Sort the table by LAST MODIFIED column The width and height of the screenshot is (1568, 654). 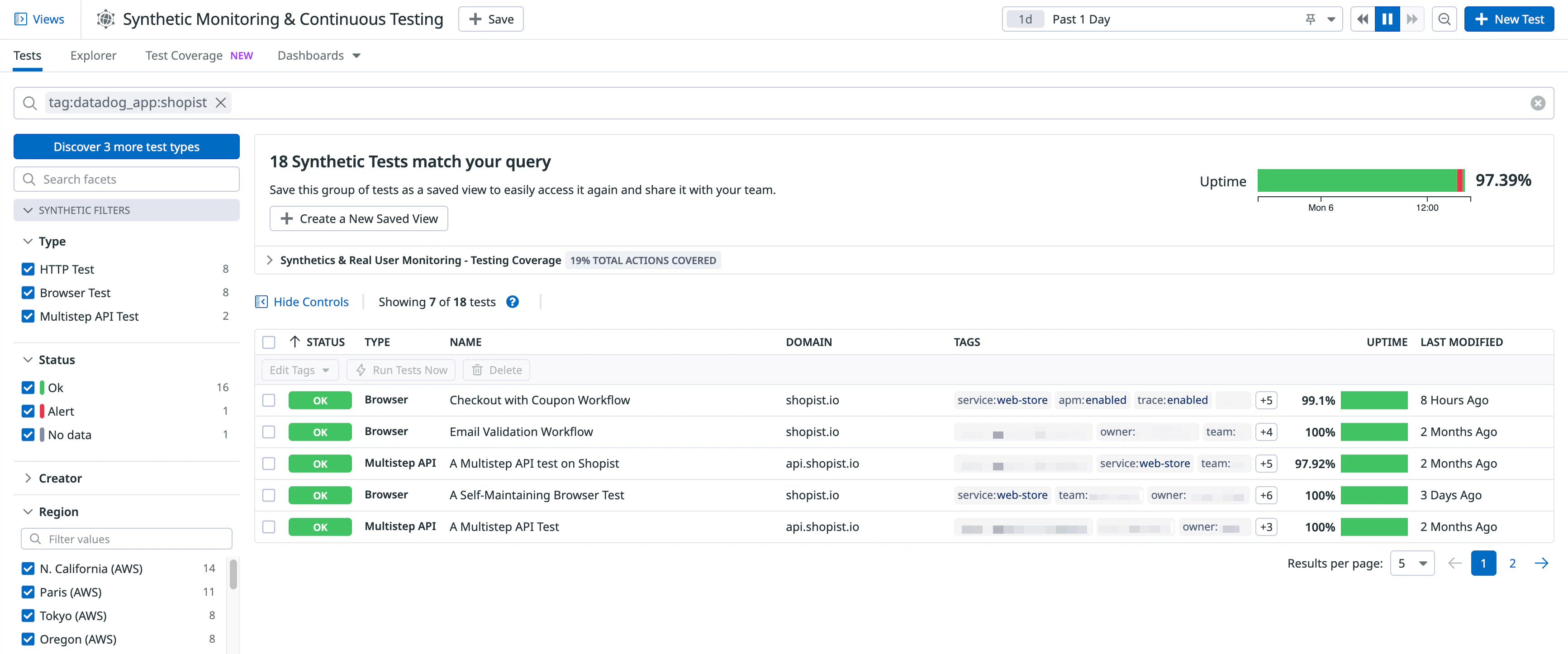(x=1462, y=342)
